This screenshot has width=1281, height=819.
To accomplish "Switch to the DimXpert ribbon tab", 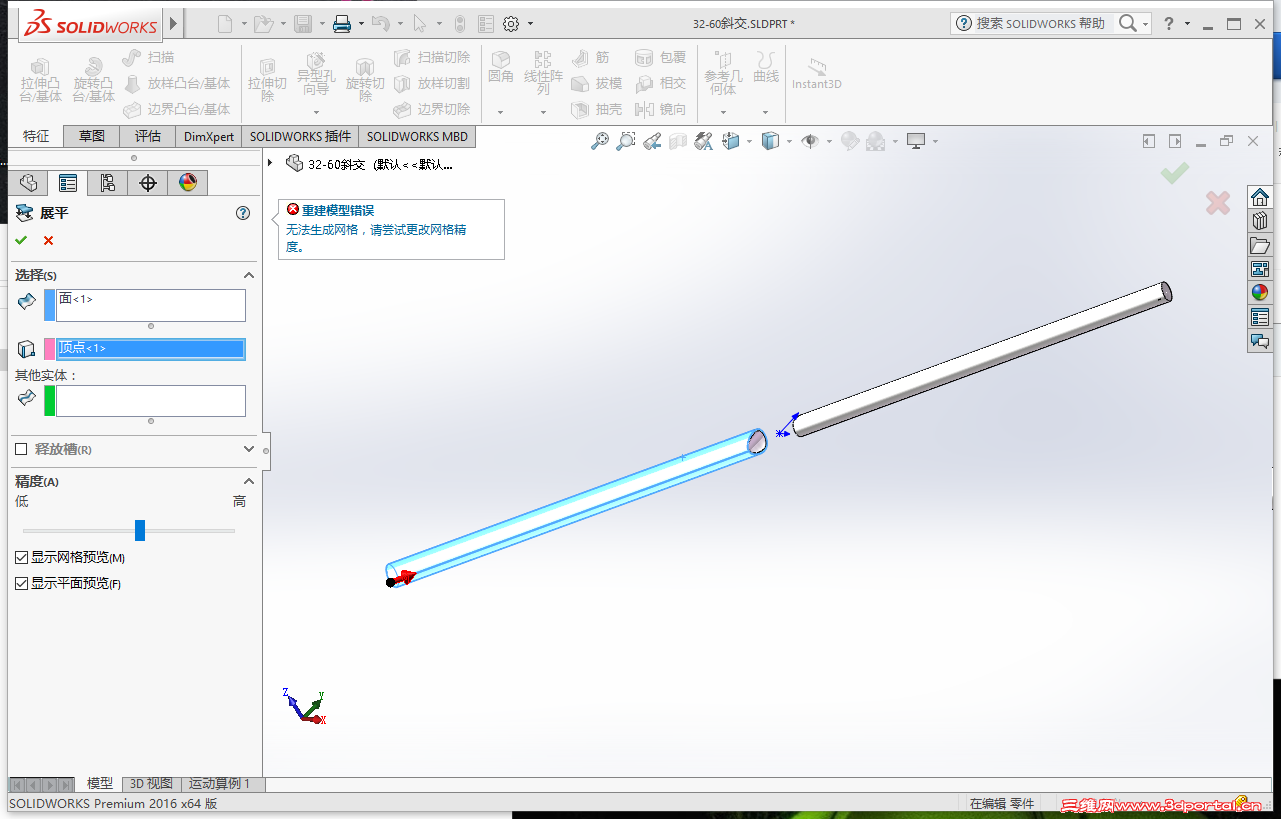I will pos(209,136).
